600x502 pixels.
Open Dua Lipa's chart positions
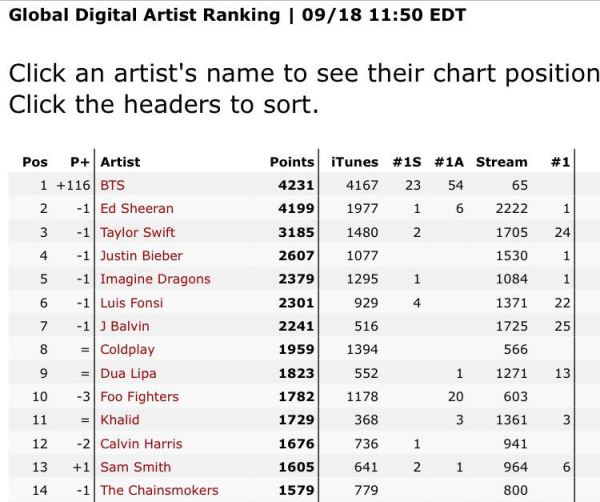coord(128,373)
